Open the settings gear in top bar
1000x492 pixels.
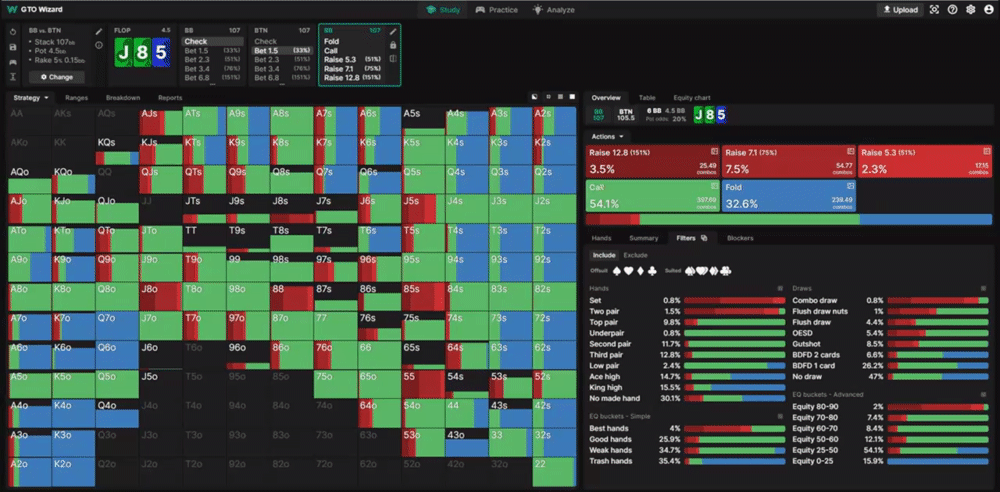(970, 10)
